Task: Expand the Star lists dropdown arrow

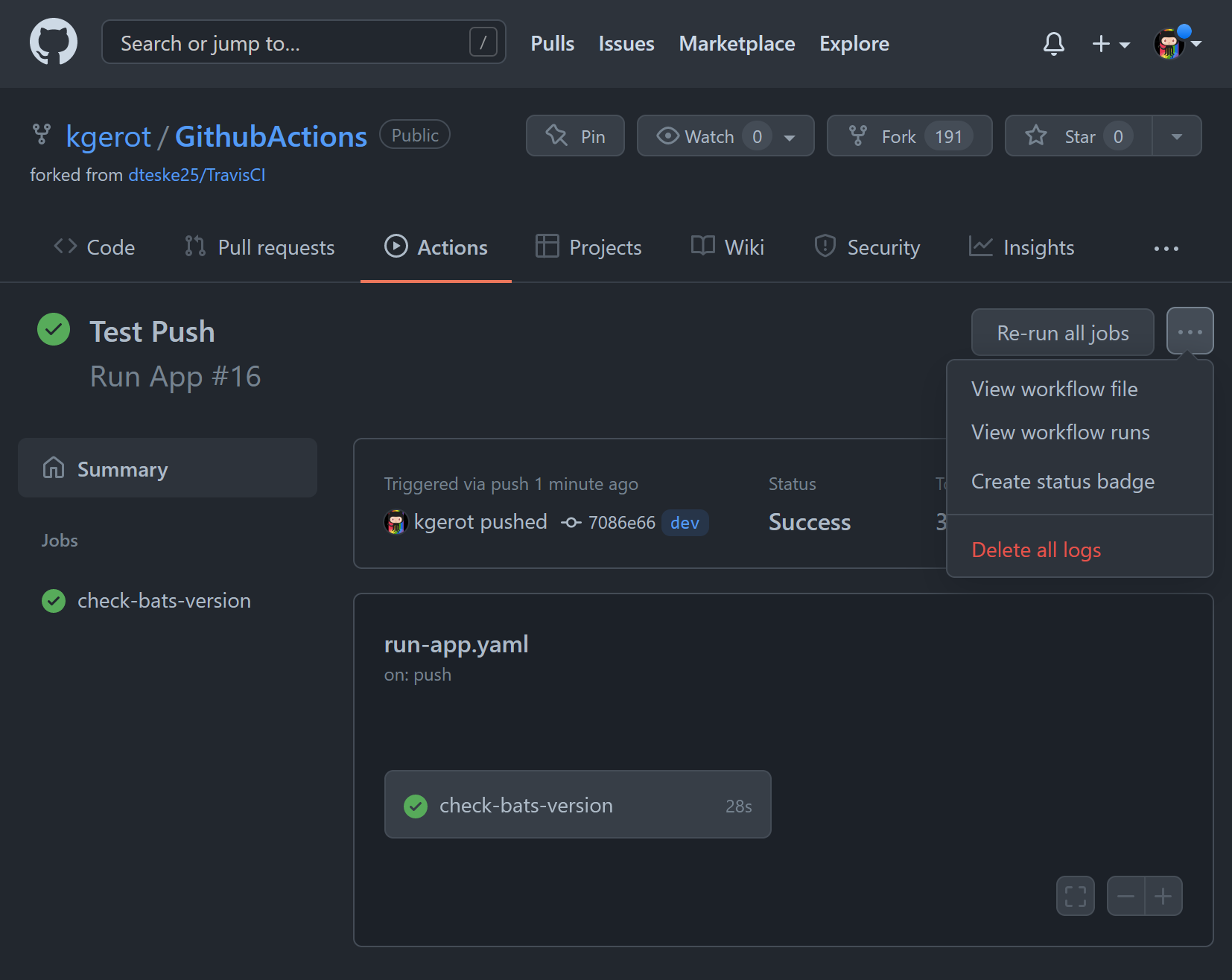Action: click(x=1177, y=136)
